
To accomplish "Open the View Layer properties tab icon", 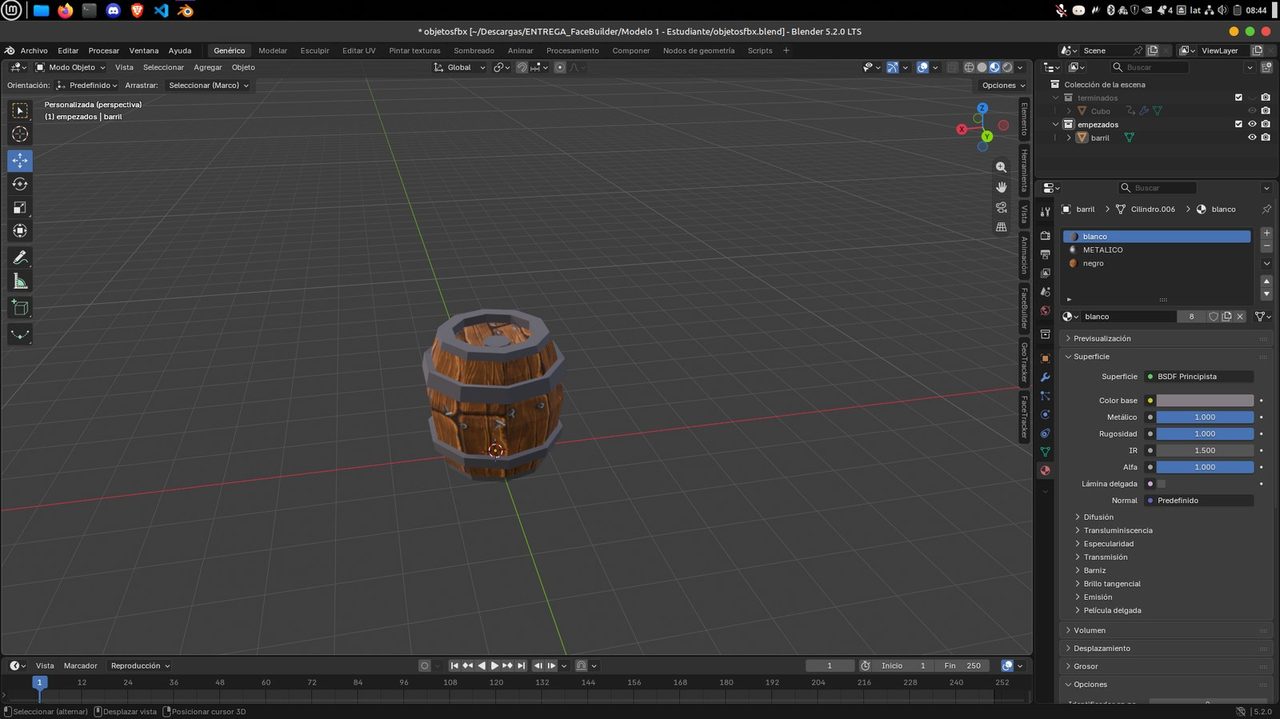I will pyautogui.click(x=1045, y=272).
